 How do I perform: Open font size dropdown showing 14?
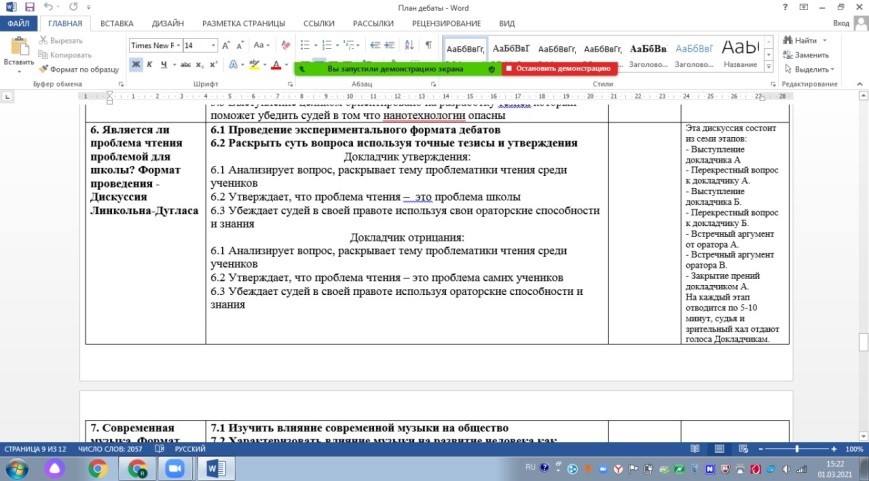[x=213, y=45]
